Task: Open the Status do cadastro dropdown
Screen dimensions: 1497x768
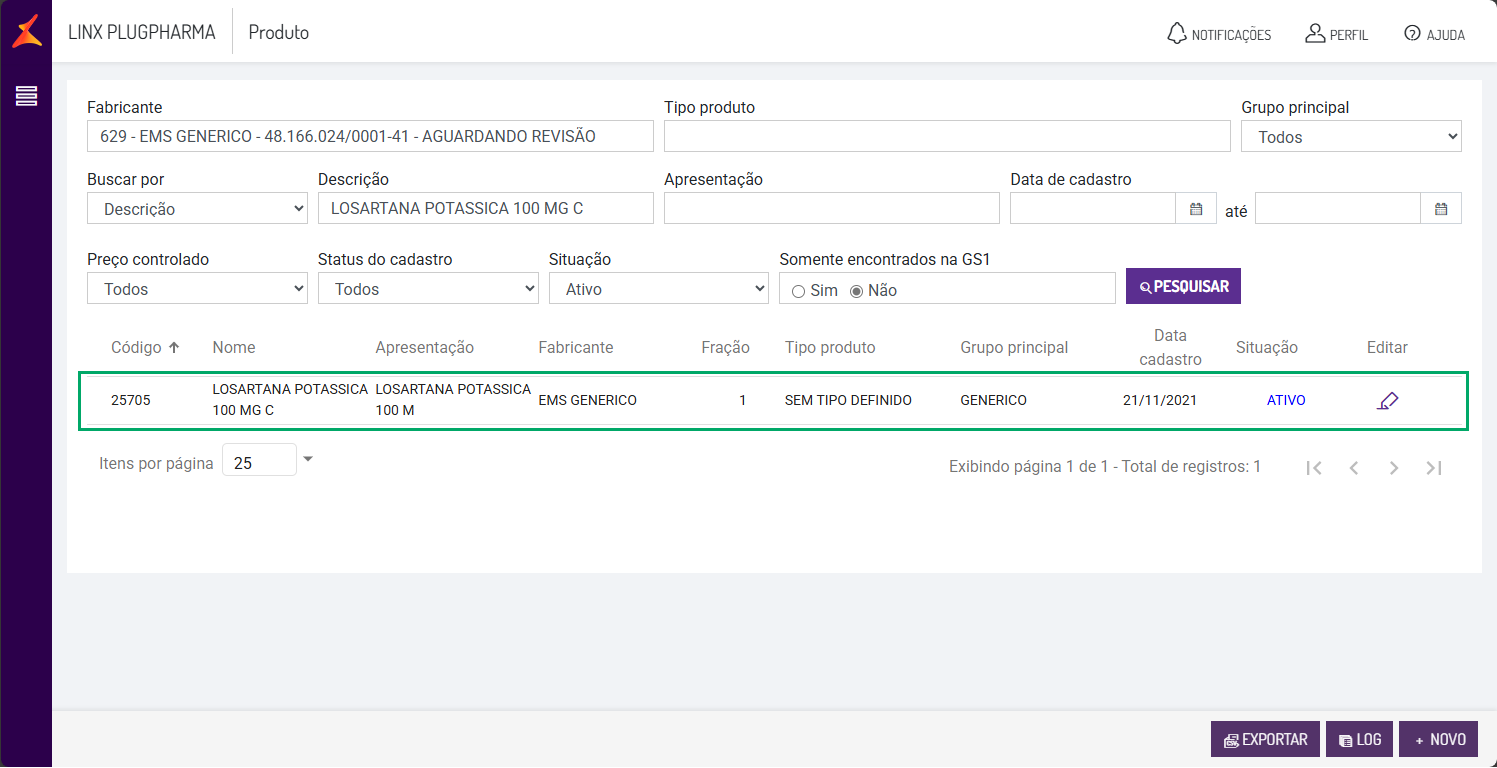Action: pyautogui.click(x=428, y=289)
